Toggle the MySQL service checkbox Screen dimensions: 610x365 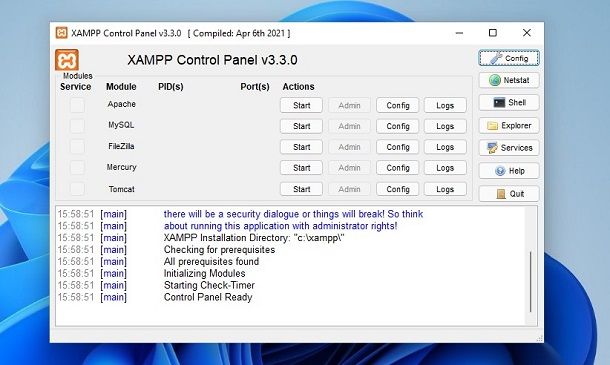[x=77, y=126]
